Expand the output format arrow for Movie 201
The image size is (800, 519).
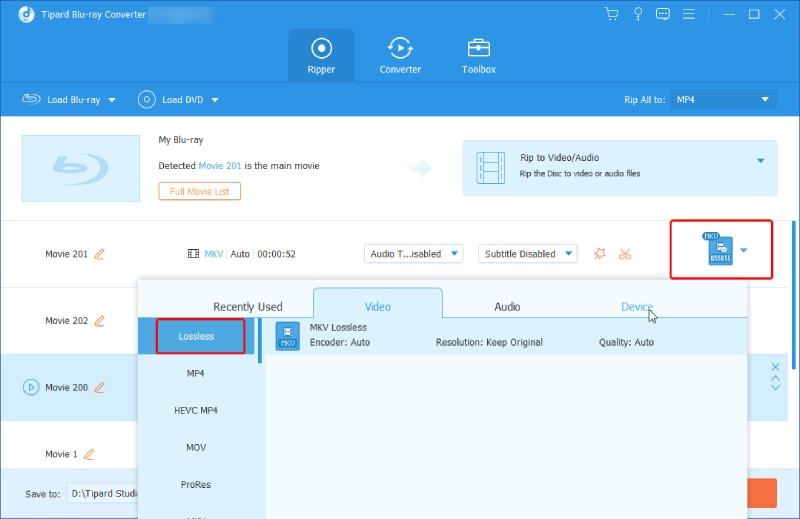tap(744, 250)
